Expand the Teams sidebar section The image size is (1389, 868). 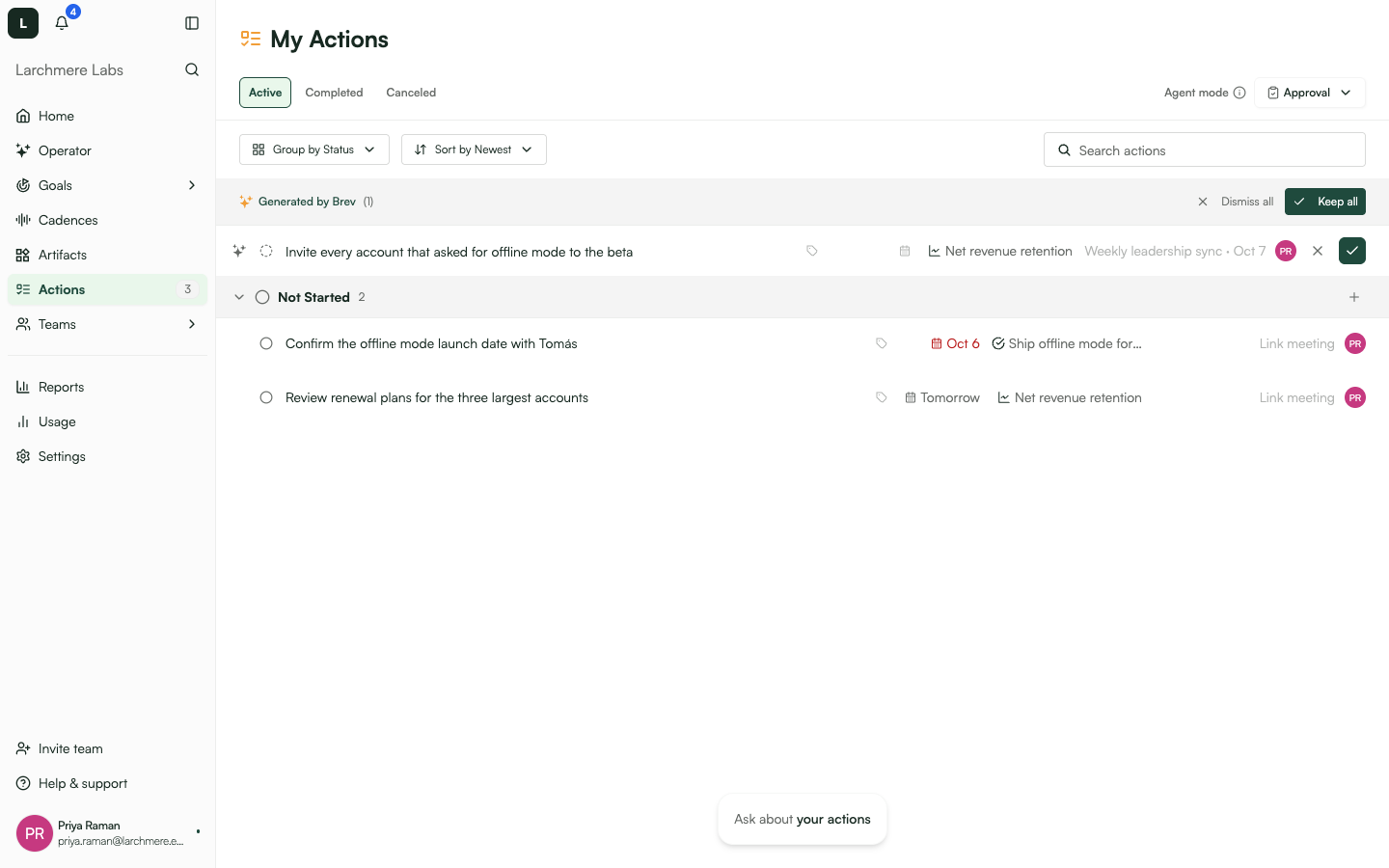pyautogui.click(x=192, y=324)
